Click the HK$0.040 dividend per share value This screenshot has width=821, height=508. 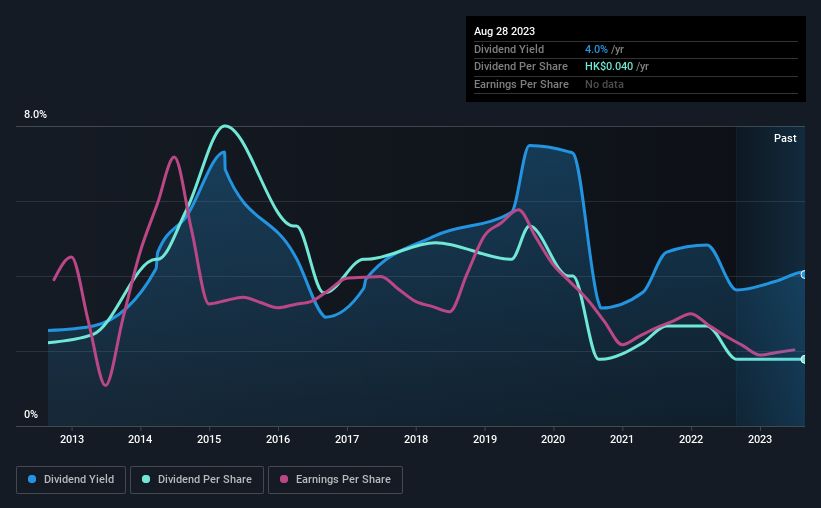tap(609, 67)
